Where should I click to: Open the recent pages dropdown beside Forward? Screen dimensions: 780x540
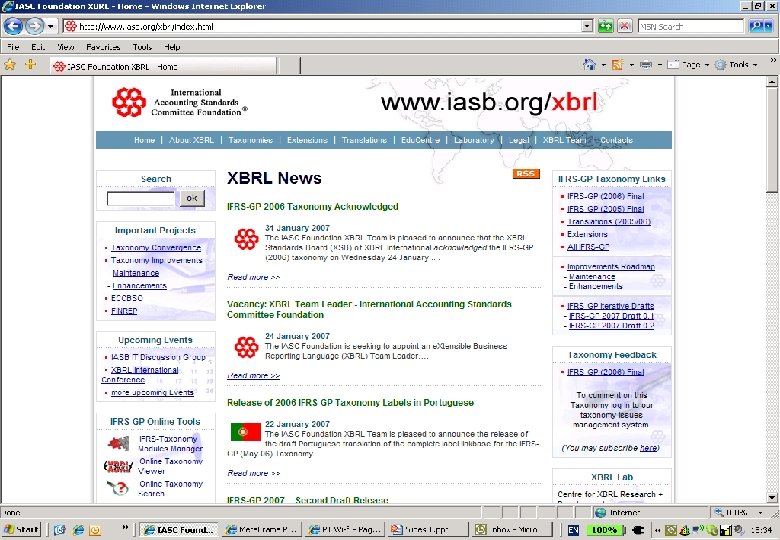tap(50, 26)
